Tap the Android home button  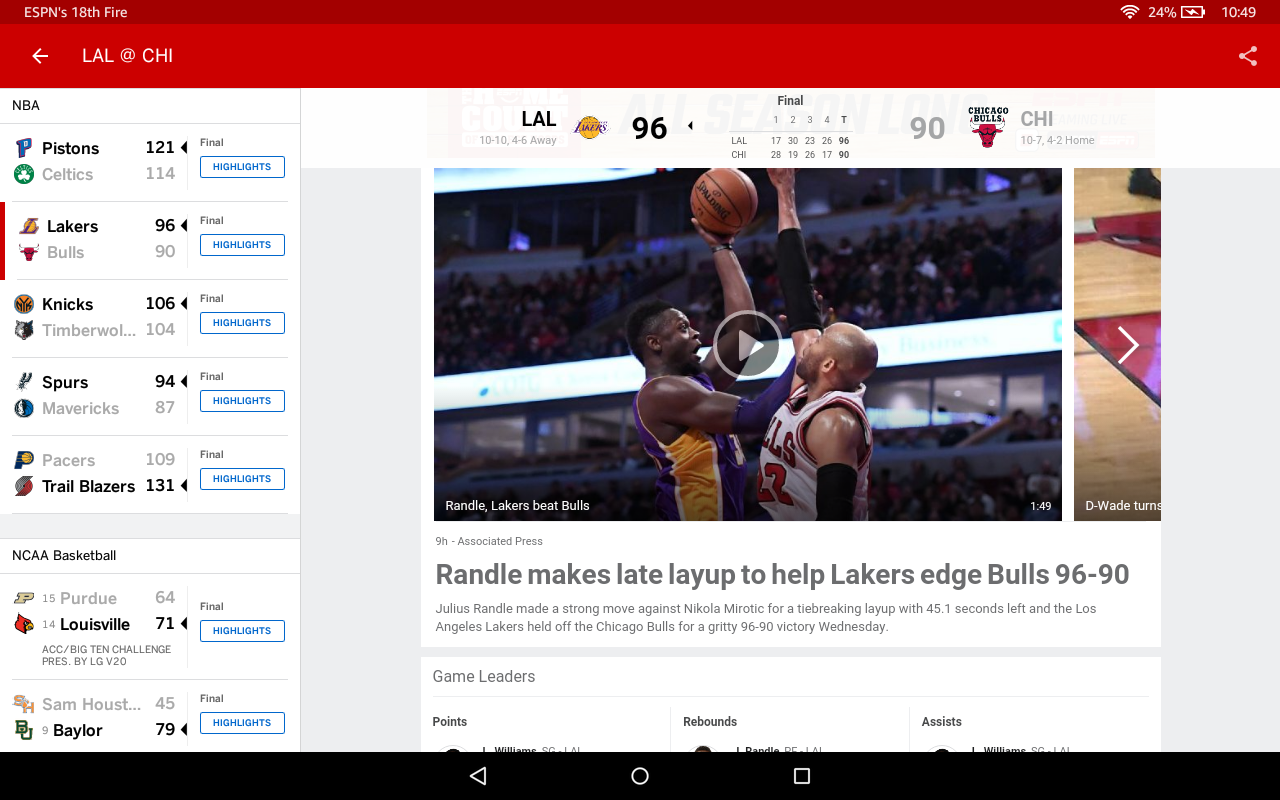(x=639, y=775)
